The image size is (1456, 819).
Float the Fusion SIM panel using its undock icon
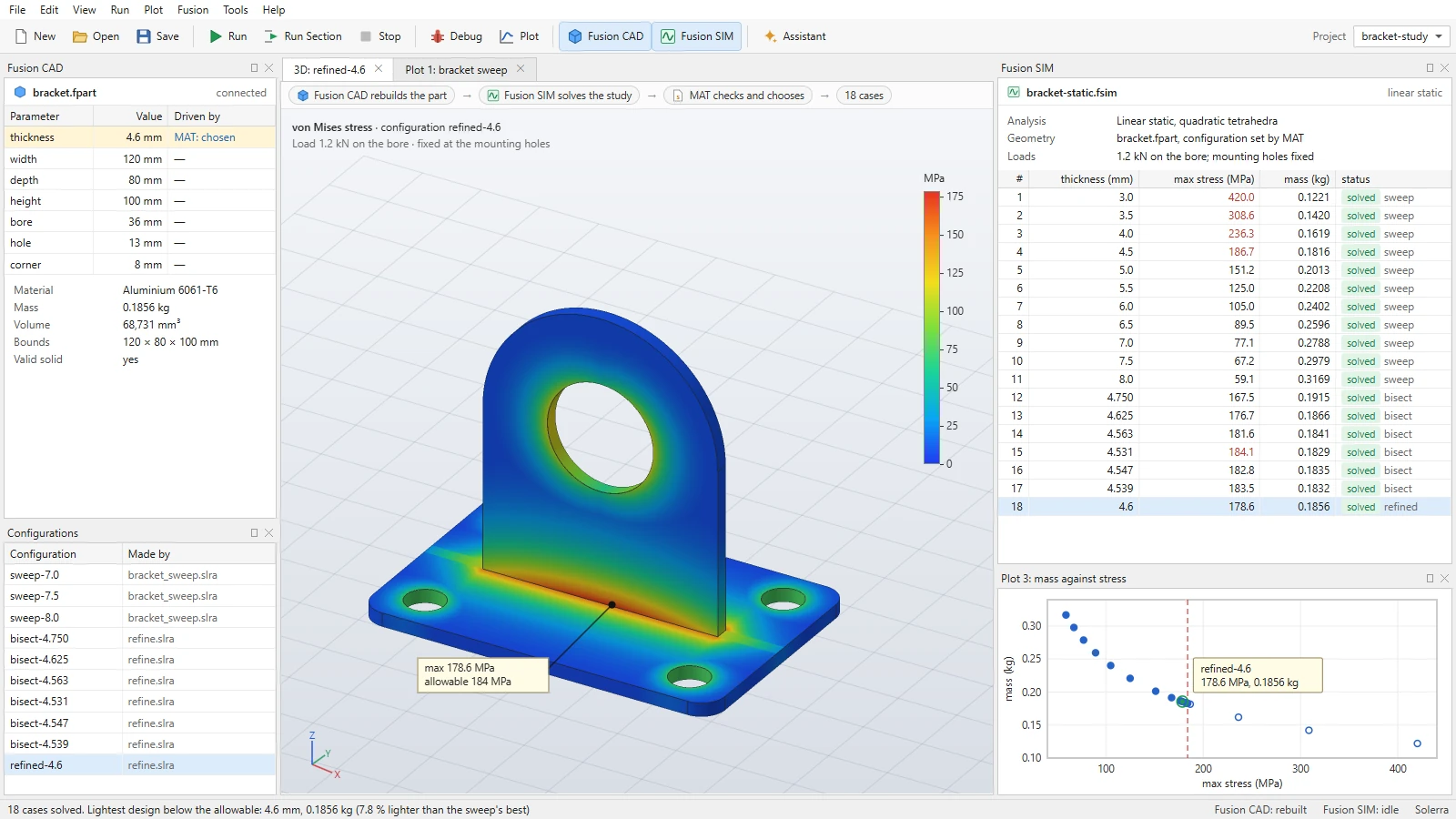click(x=1430, y=68)
